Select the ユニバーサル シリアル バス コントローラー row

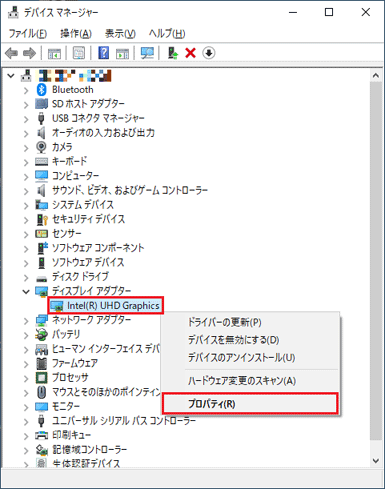coord(124,421)
